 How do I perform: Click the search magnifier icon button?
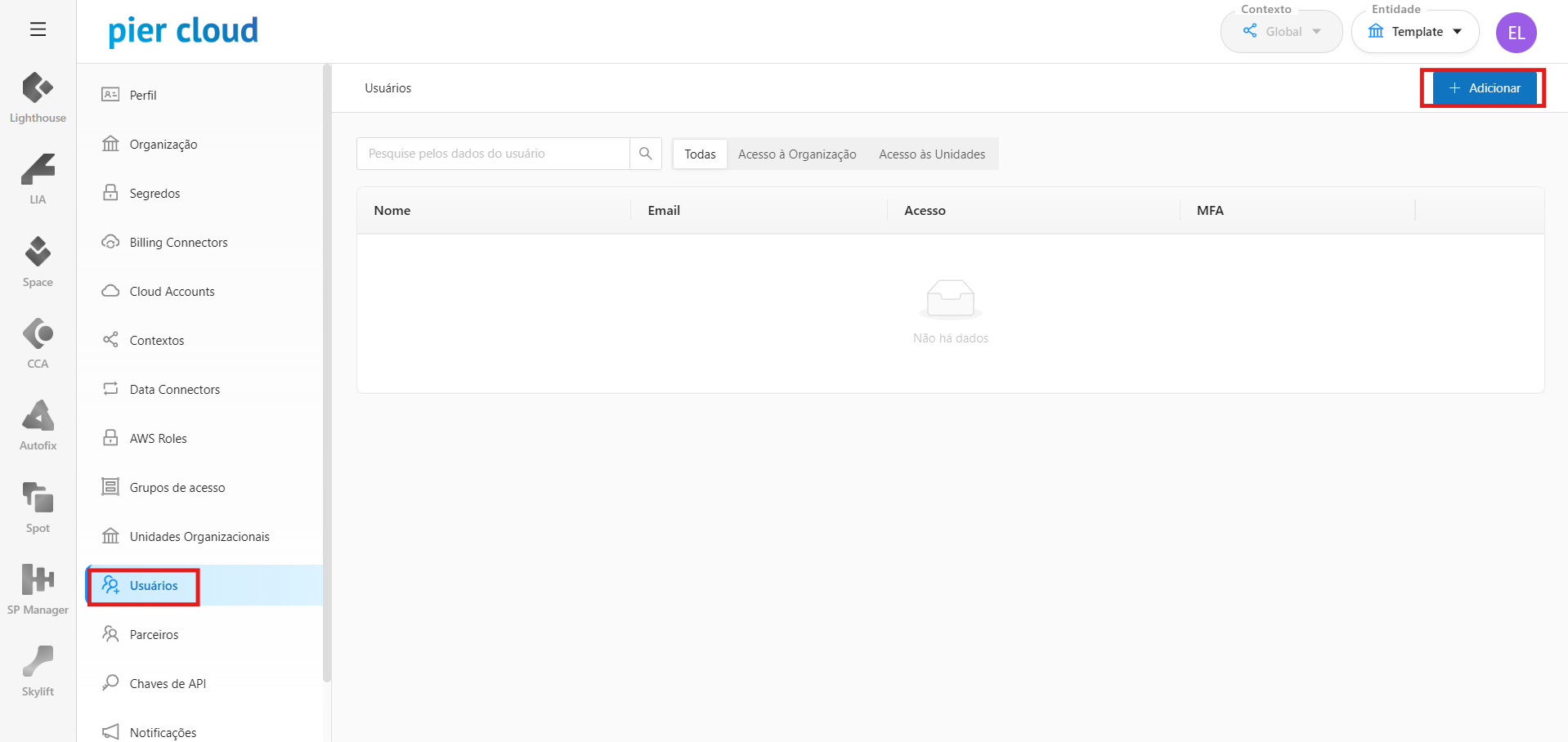coord(645,154)
